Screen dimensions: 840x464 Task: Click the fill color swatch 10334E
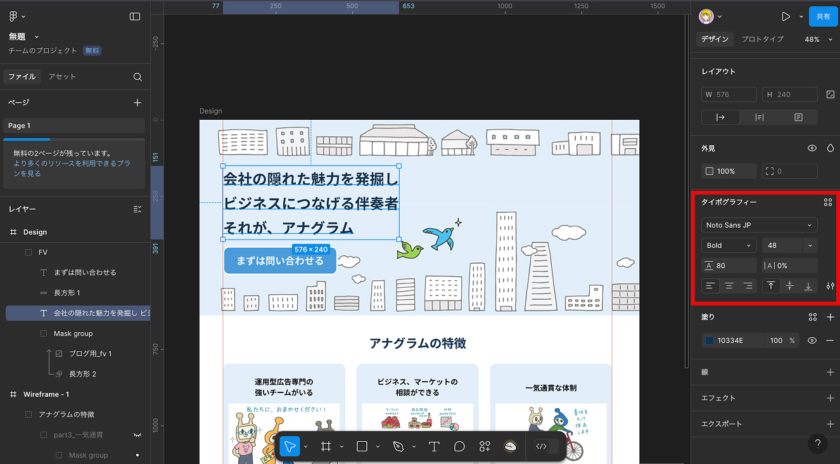[x=708, y=340]
